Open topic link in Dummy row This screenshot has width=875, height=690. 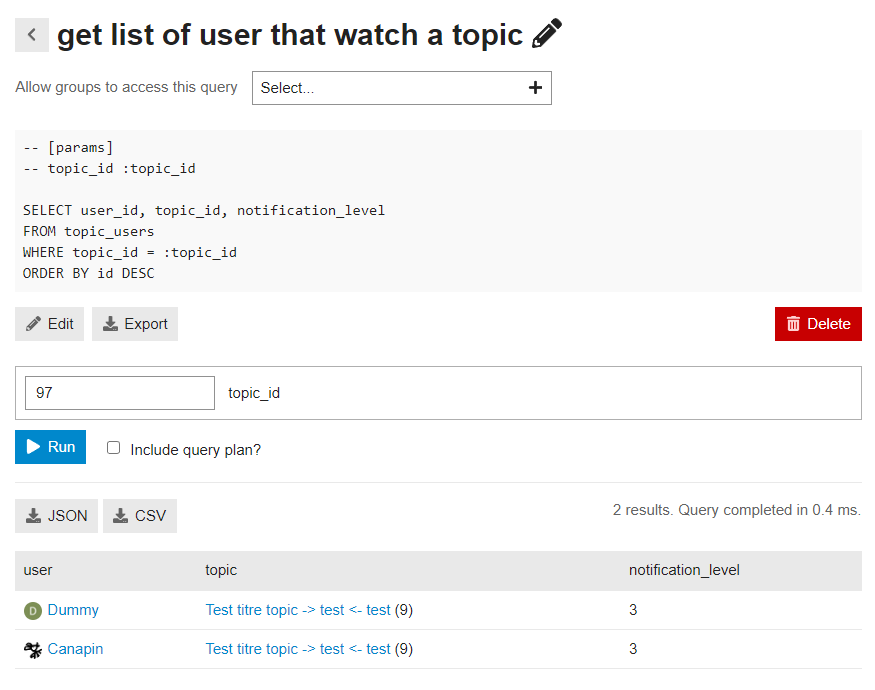[x=298, y=610]
